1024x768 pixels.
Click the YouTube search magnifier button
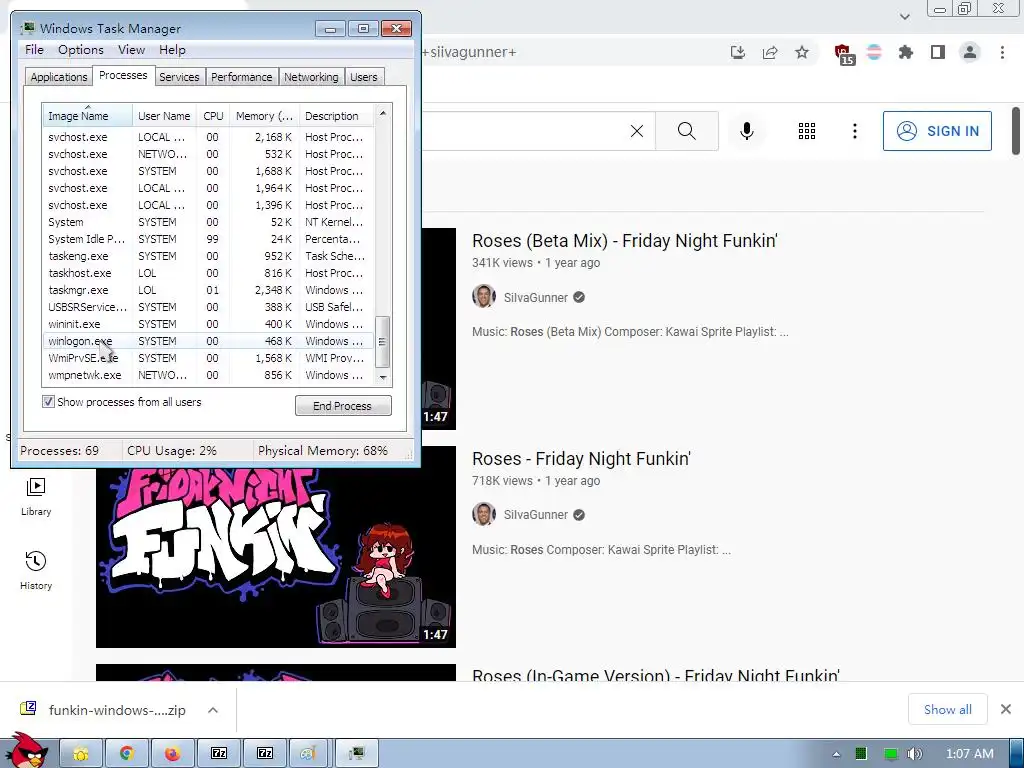point(687,131)
